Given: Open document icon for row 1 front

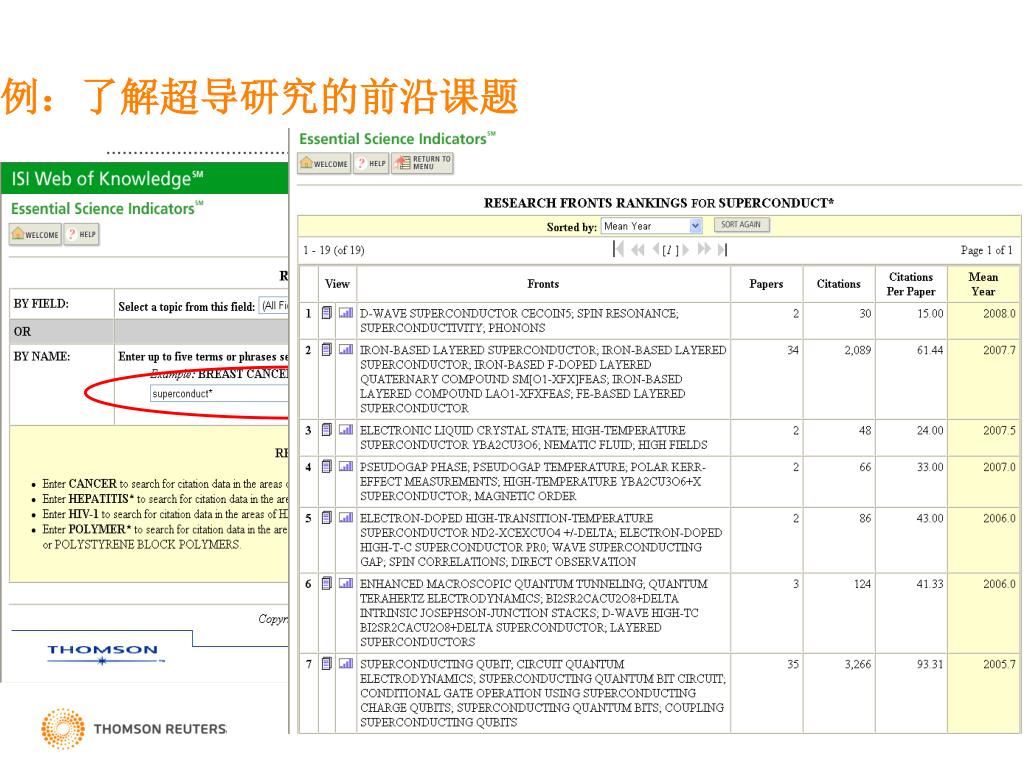Looking at the screenshot, I should click(327, 313).
